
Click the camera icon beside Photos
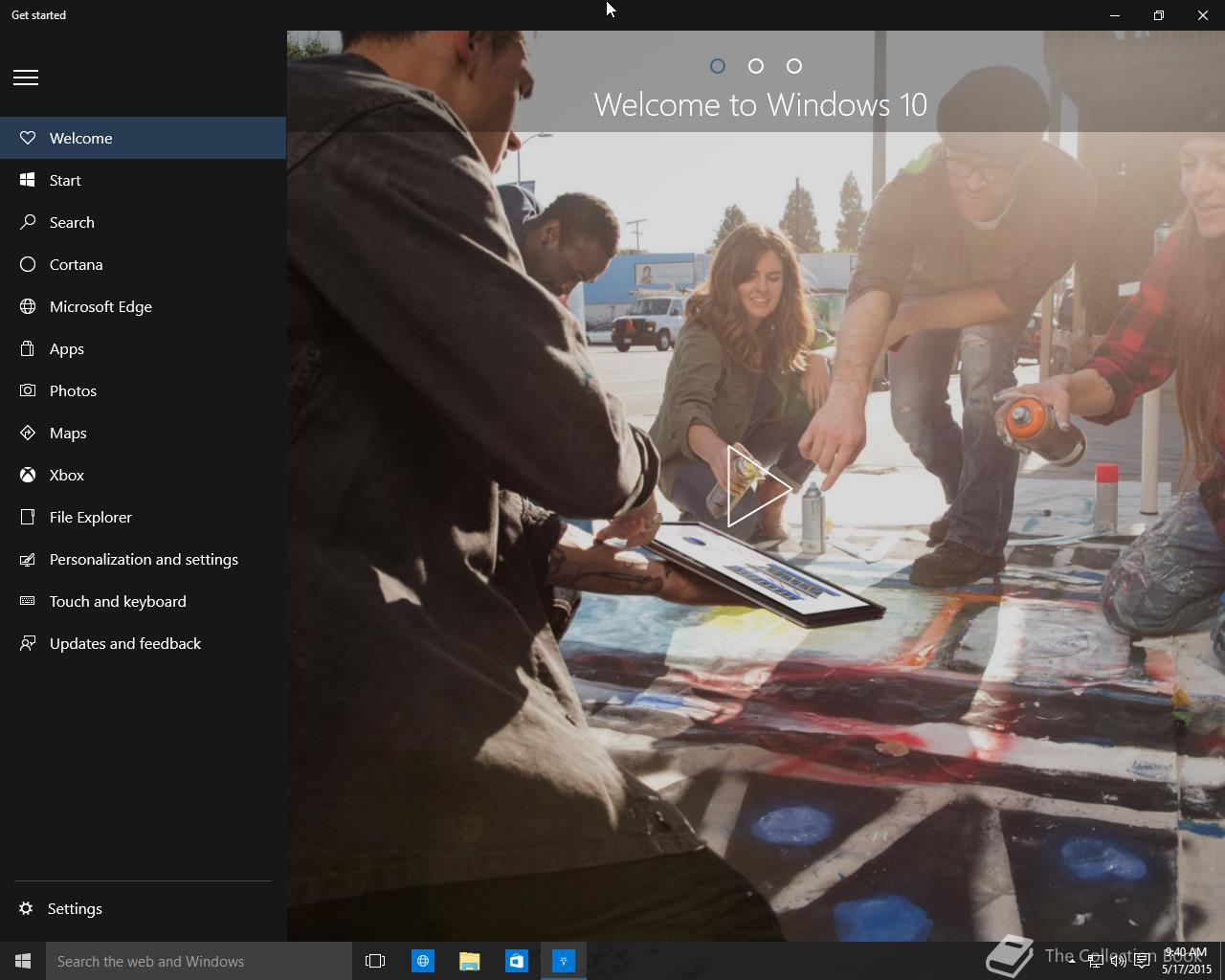[x=28, y=390]
